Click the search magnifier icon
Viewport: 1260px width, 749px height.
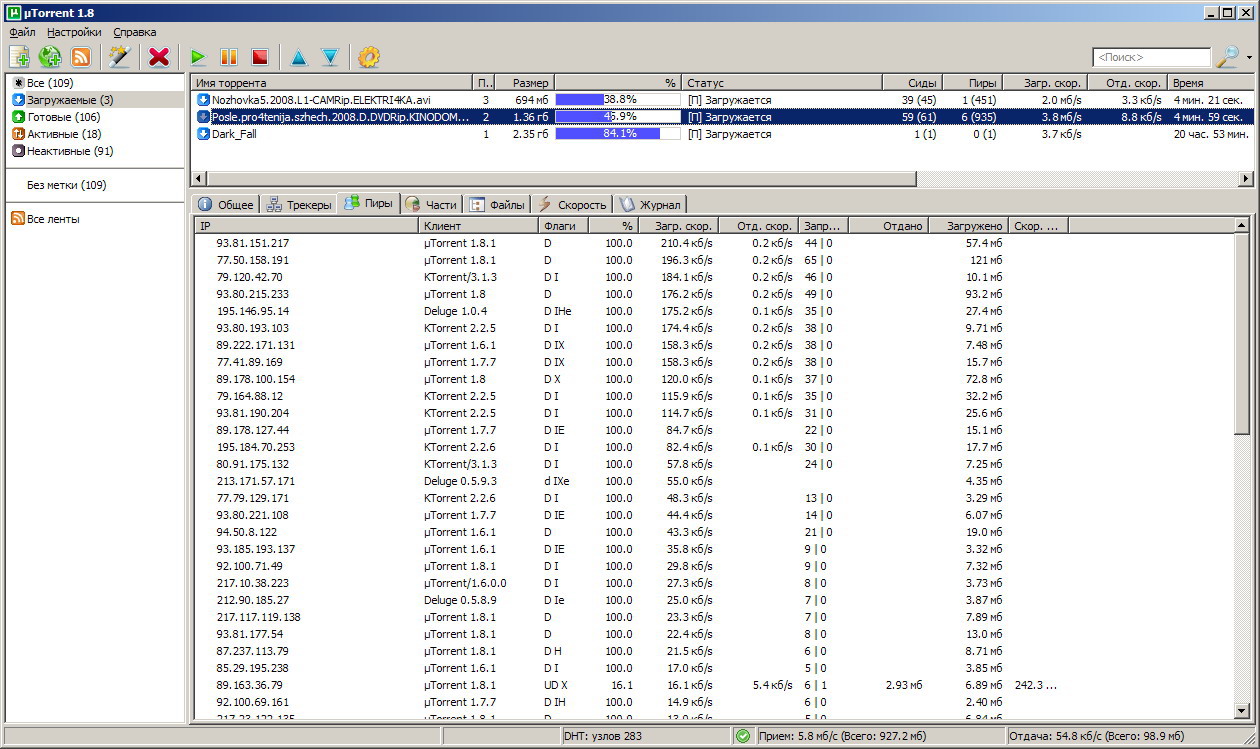tap(1226, 57)
